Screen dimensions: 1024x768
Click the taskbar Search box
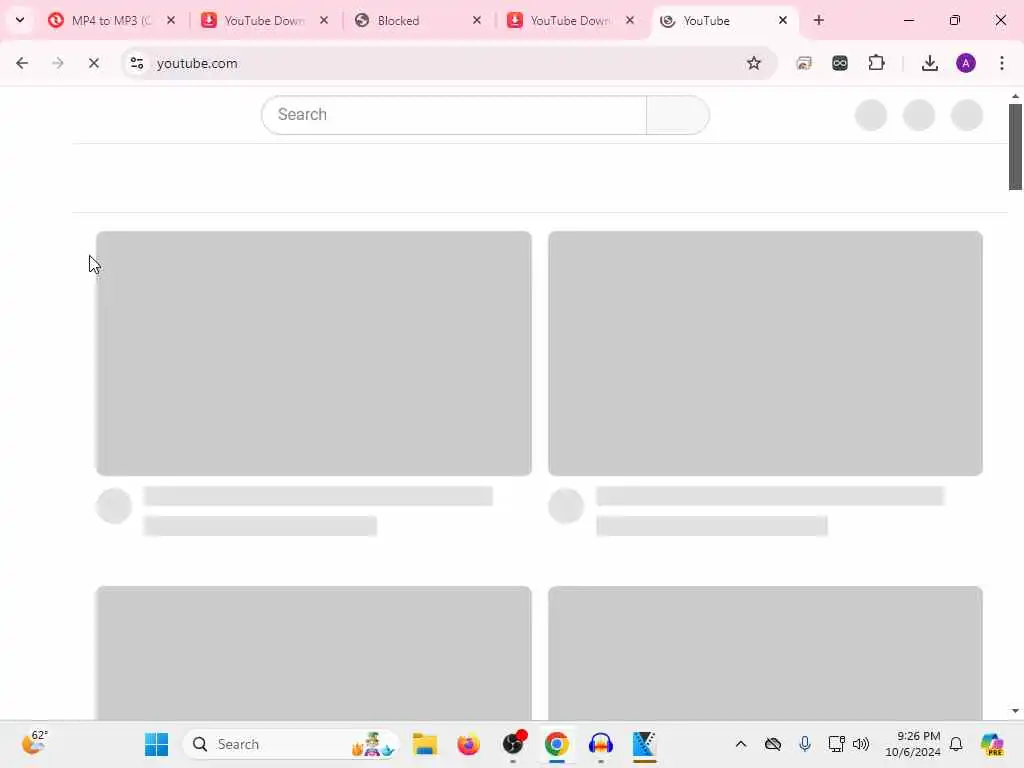pos(291,744)
